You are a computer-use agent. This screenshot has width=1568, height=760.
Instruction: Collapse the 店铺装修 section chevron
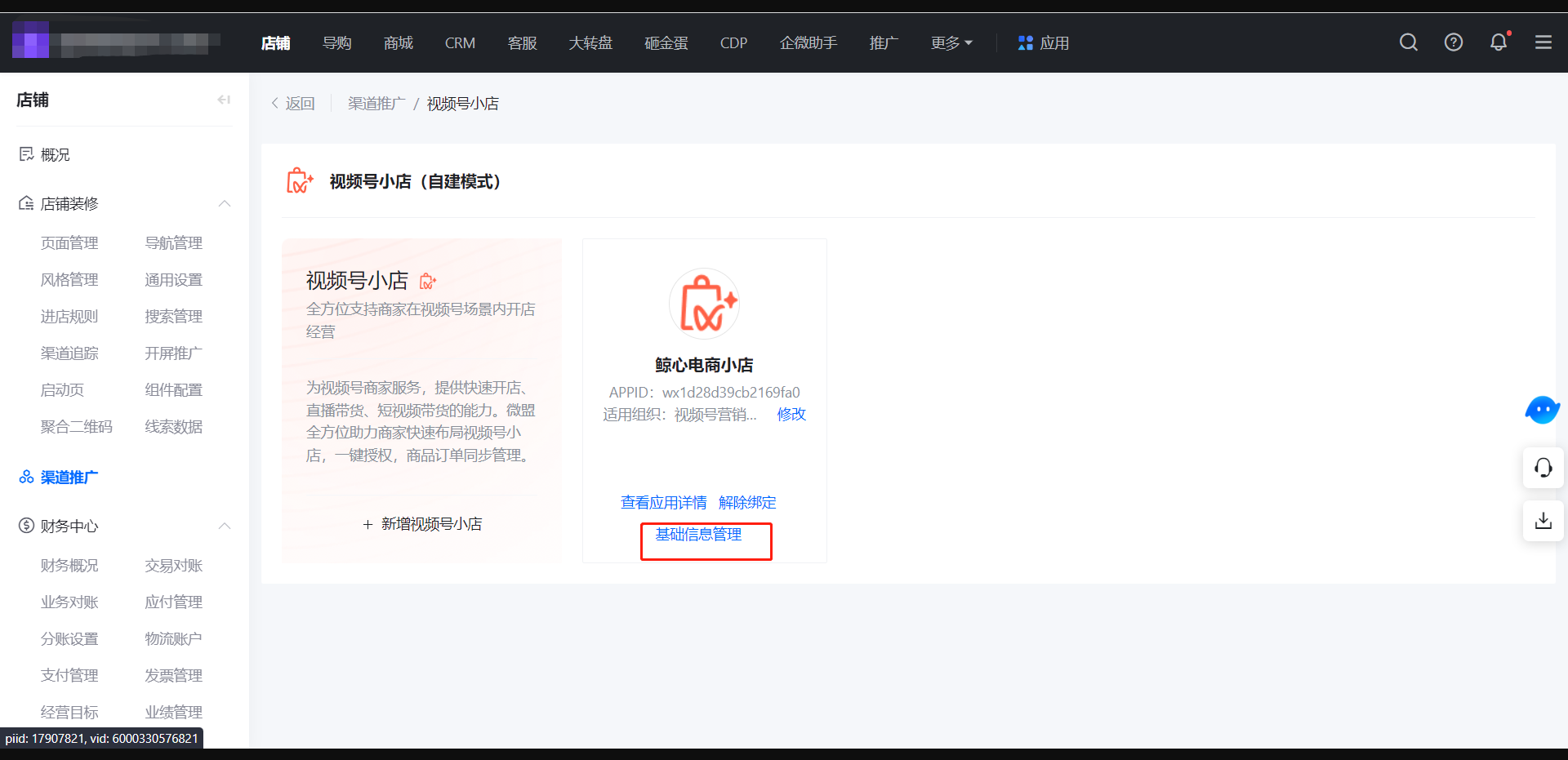(x=225, y=203)
